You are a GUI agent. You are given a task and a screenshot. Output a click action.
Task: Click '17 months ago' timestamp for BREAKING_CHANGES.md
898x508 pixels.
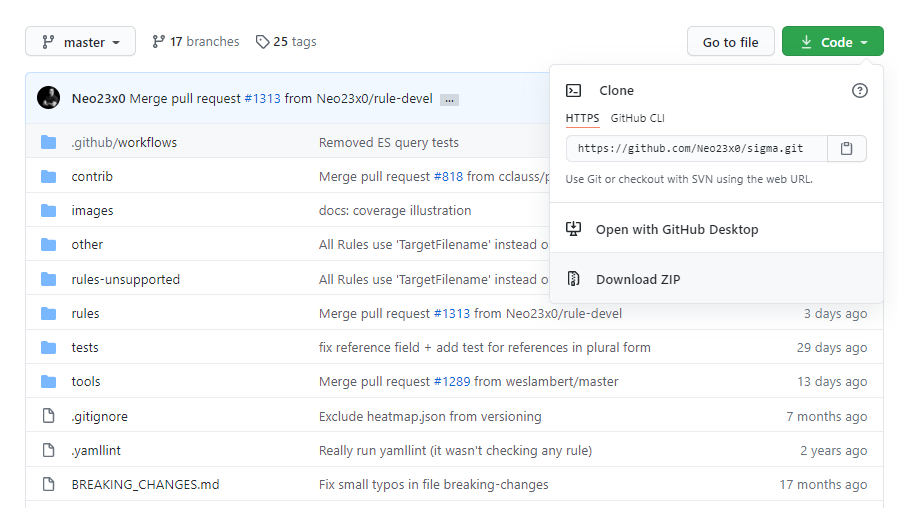[x=824, y=485]
